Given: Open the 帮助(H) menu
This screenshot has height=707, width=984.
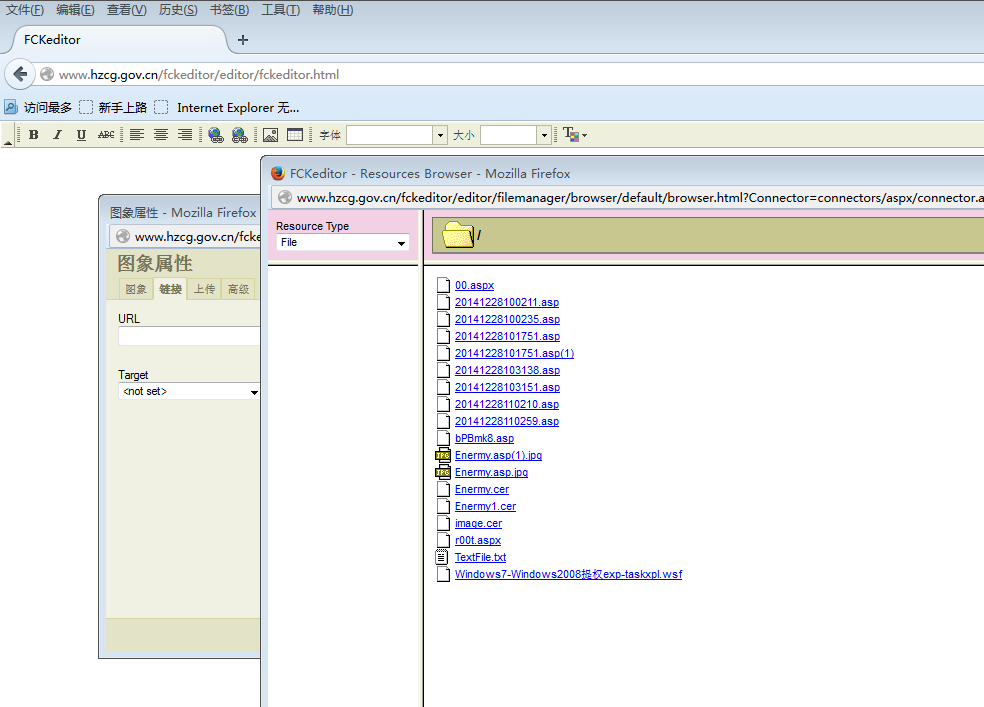Looking at the screenshot, I should click(333, 10).
